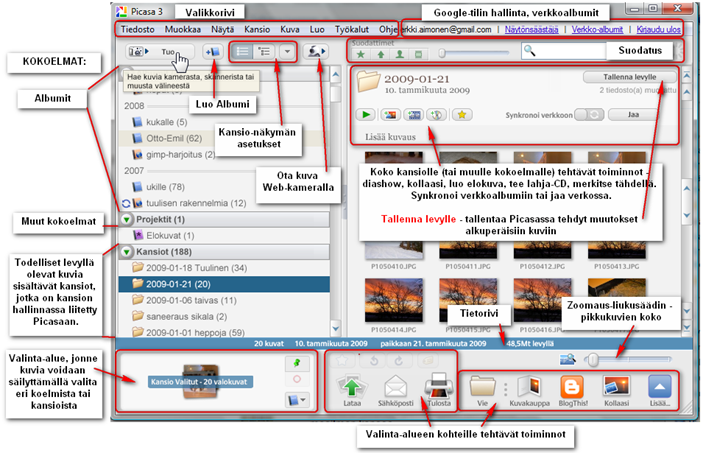The height and width of the screenshot is (453, 717).
Task: Open the Näytä menu
Action: tap(222, 29)
